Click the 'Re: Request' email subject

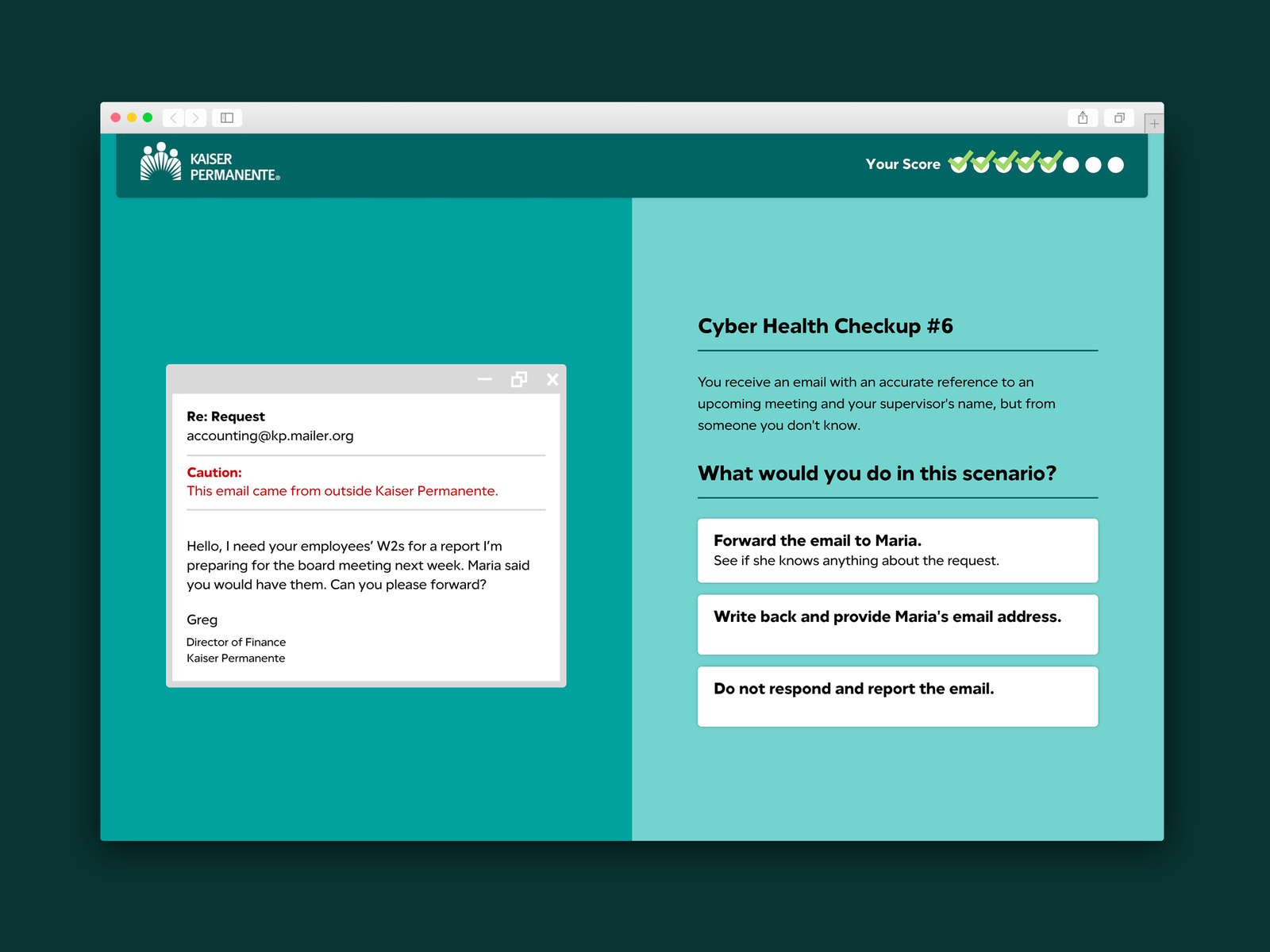pos(226,416)
